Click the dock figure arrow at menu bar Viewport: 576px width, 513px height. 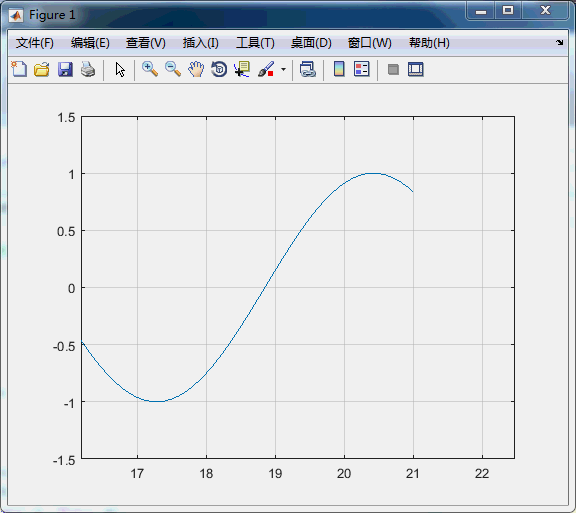tap(559, 43)
